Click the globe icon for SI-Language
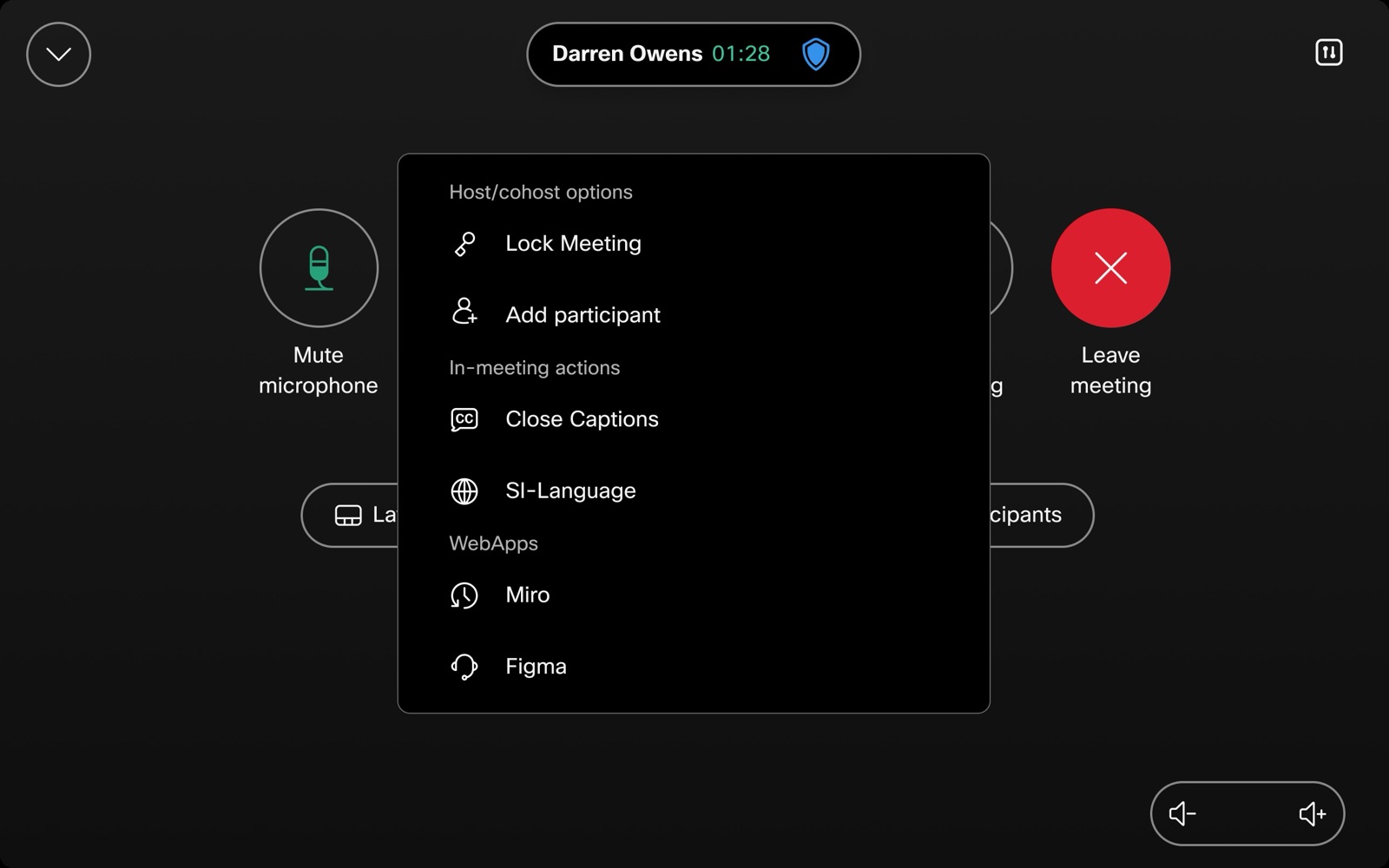 (464, 491)
